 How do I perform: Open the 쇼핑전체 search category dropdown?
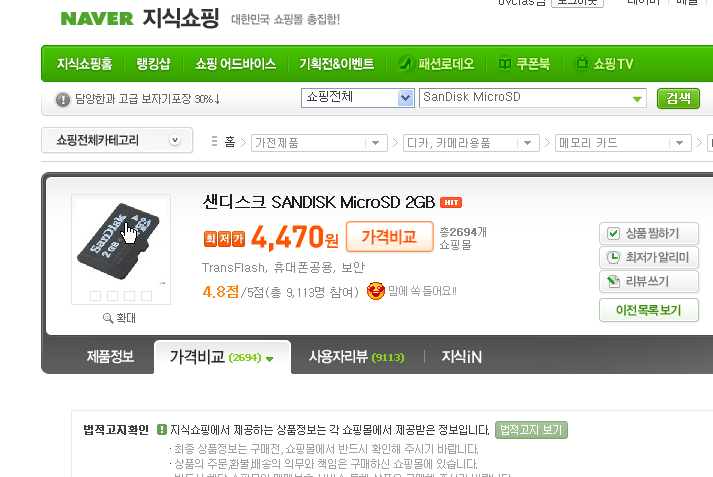tap(357, 98)
